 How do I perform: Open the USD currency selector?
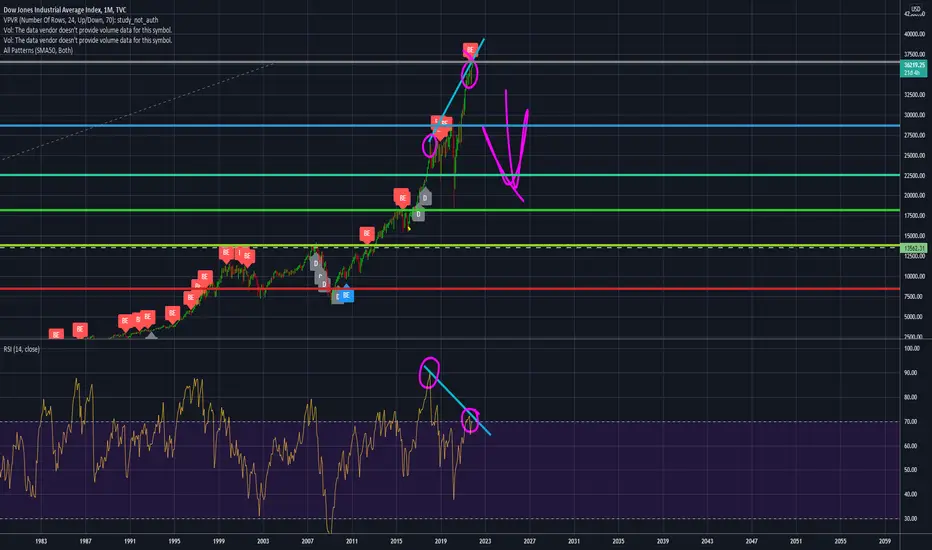(x=916, y=9)
